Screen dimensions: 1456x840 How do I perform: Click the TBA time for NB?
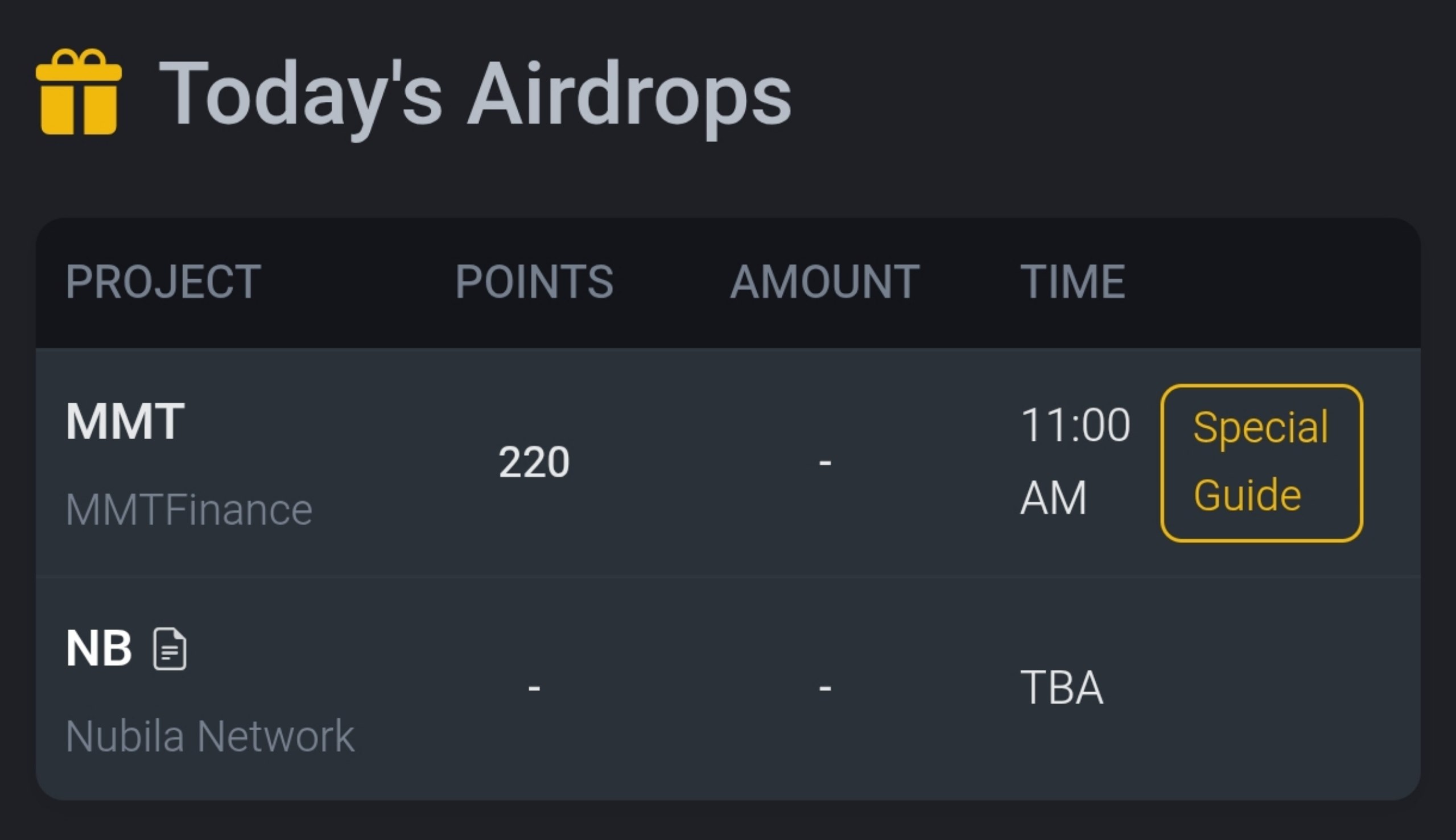coord(1061,688)
